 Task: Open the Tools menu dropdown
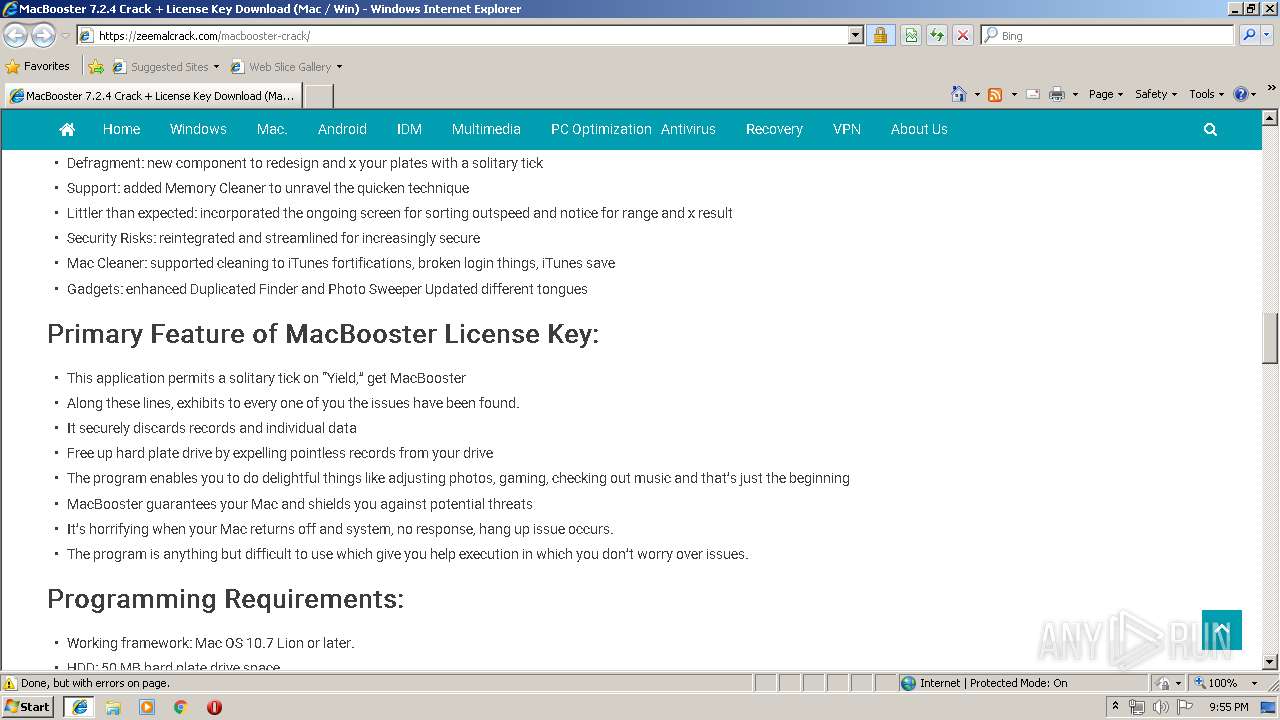(x=1206, y=94)
